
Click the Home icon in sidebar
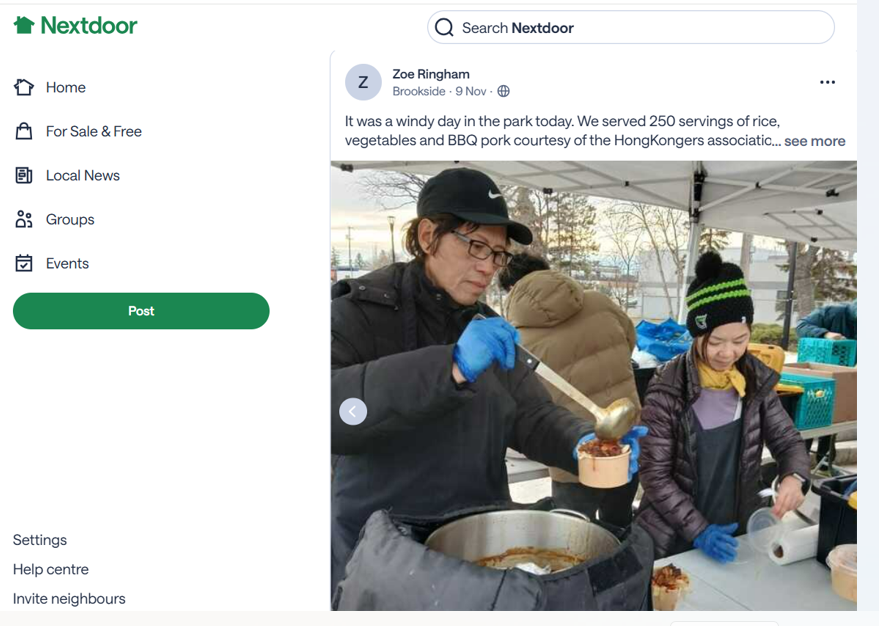point(24,88)
